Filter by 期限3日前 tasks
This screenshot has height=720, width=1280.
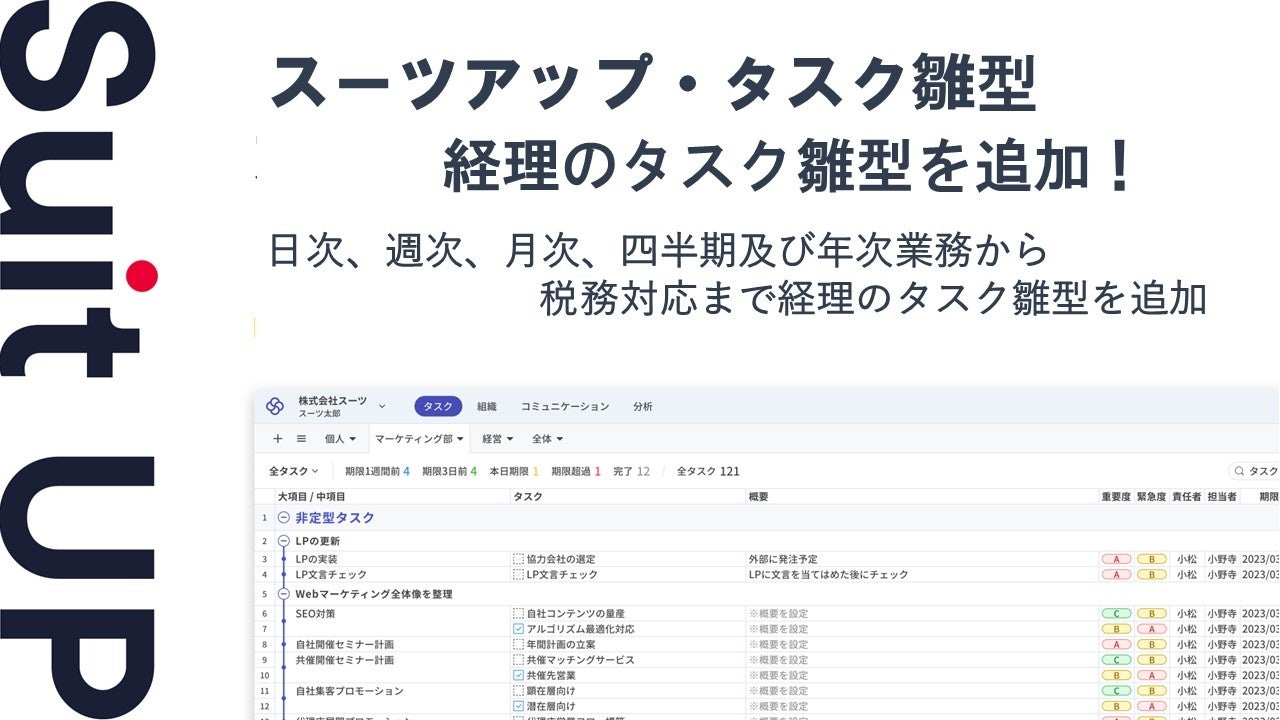tap(449, 471)
